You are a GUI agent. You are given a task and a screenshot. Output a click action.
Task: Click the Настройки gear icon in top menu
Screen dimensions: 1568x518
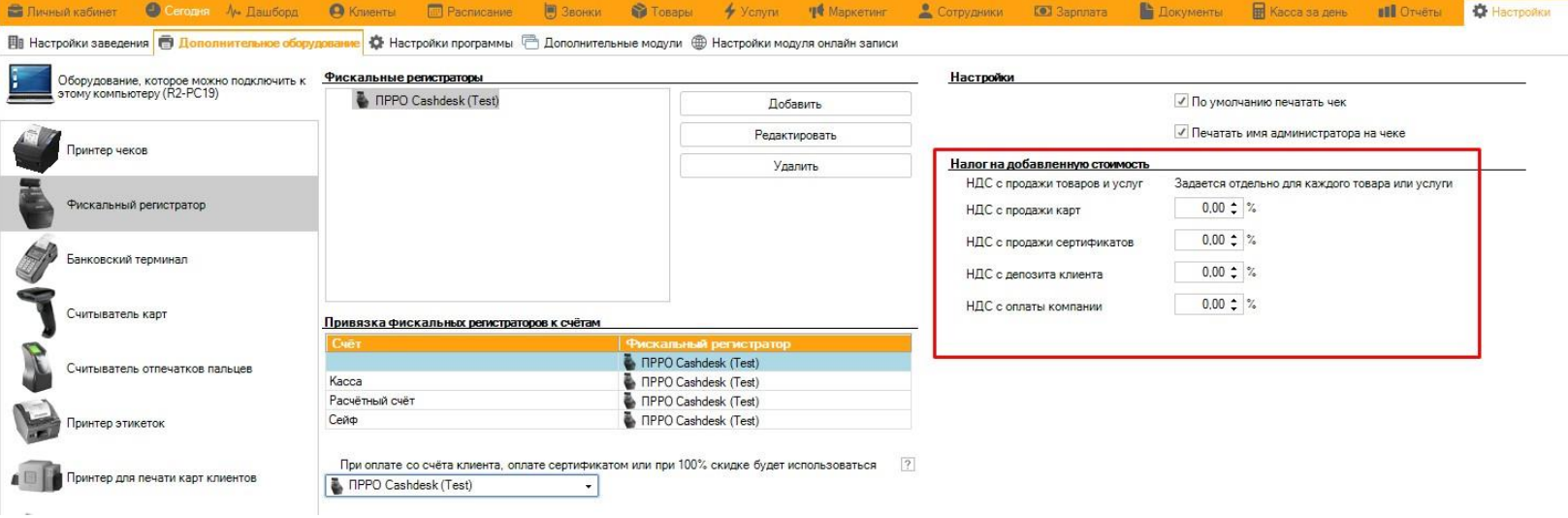tap(1479, 12)
